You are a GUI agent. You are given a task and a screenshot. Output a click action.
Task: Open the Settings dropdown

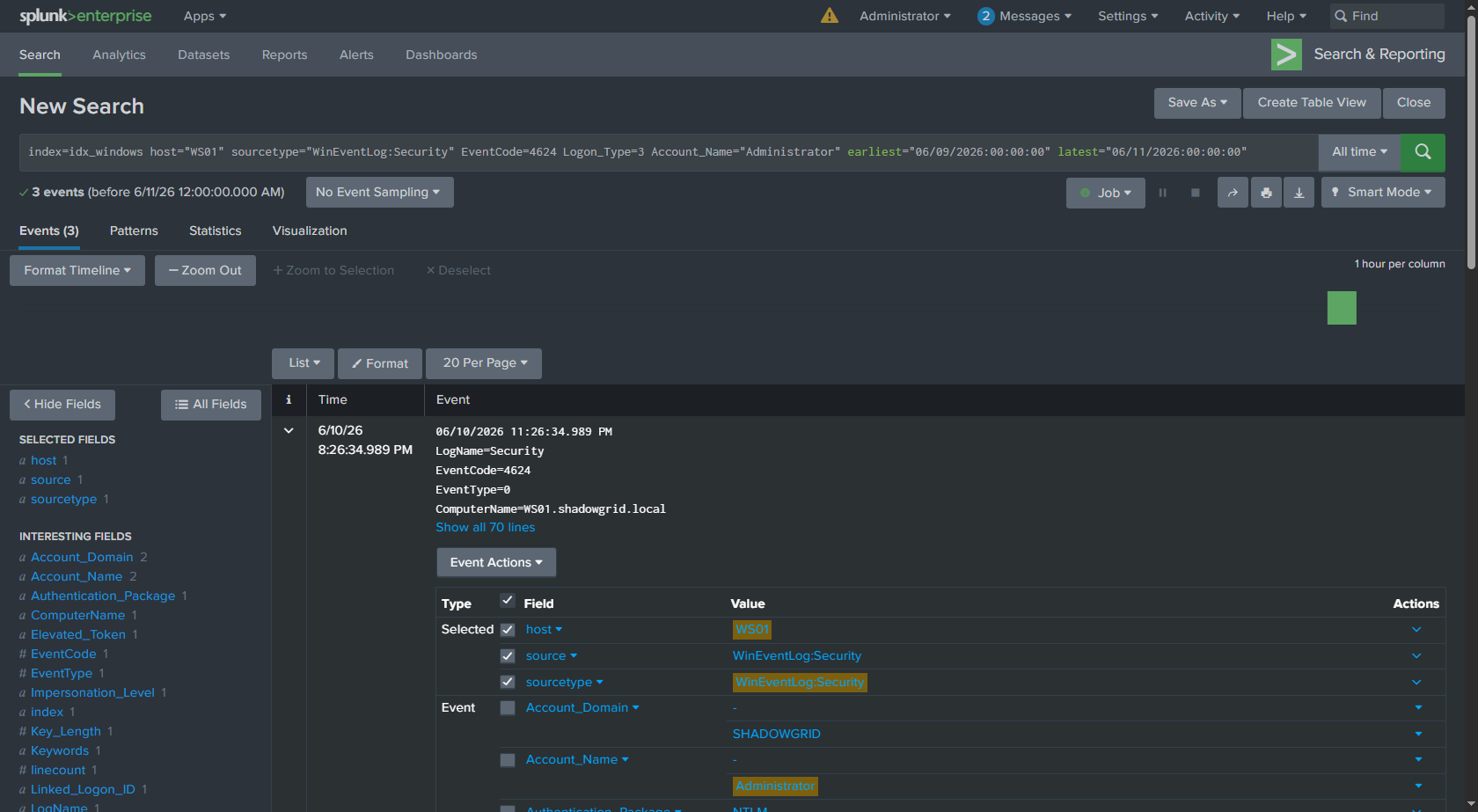tap(1128, 16)
